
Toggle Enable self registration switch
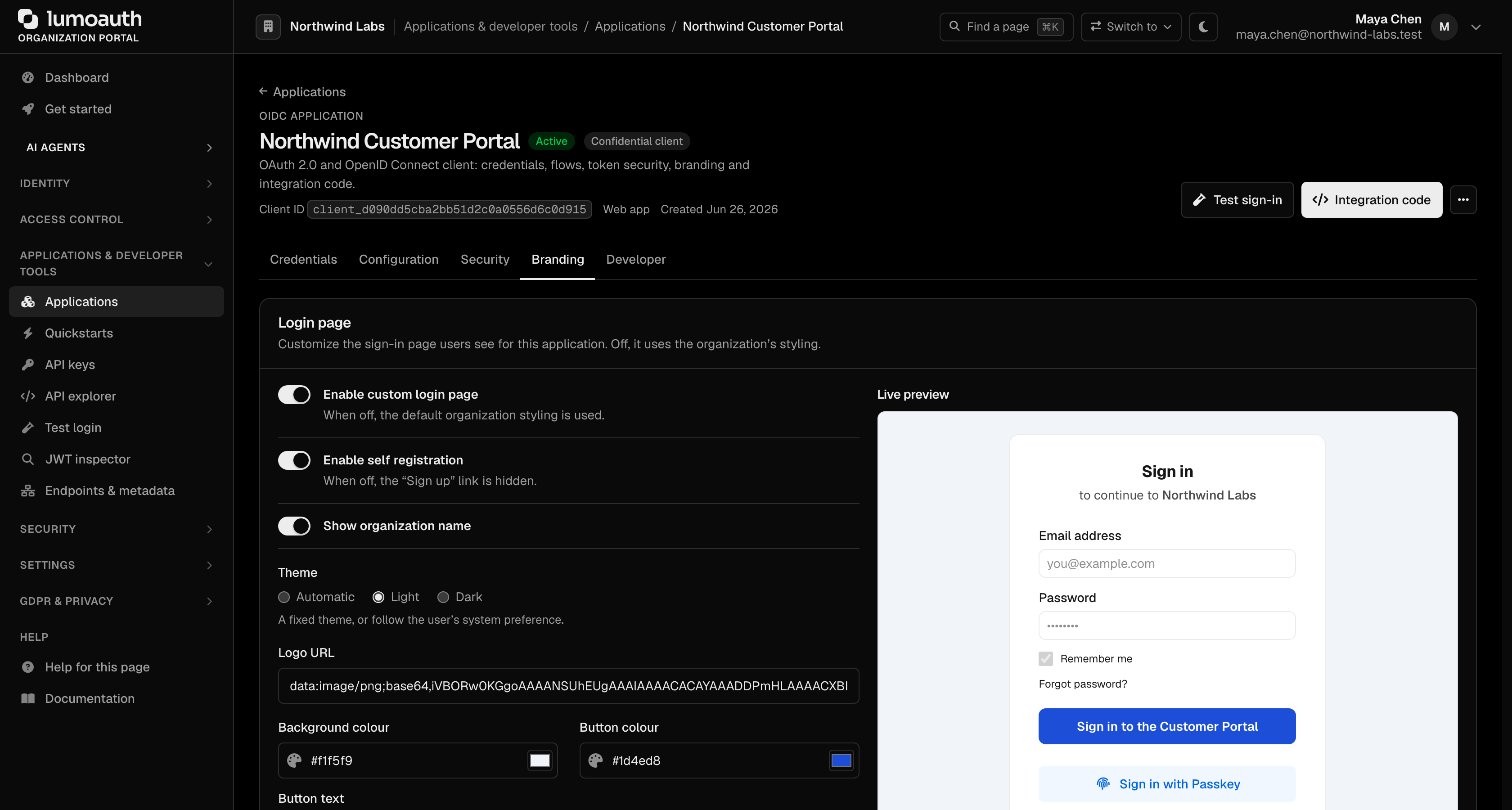tap(294, 460)
